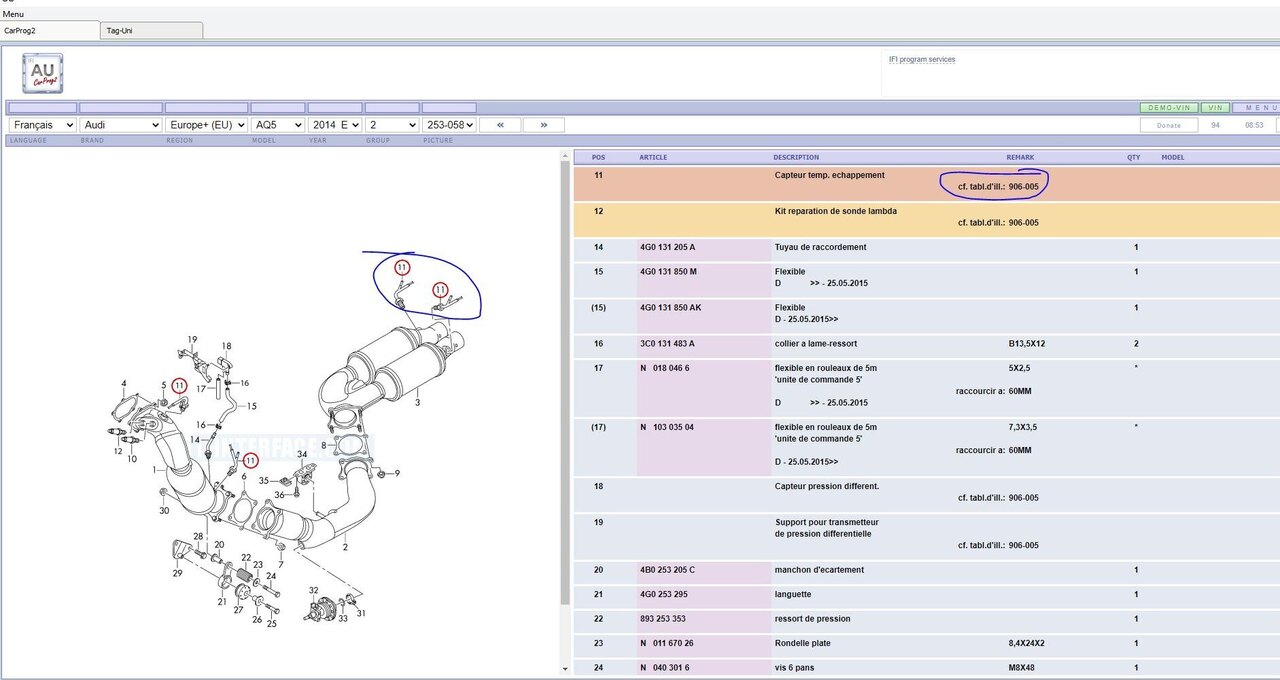The width and height of the screenshot is (1280, 680).
Task: Open the Brand dropdown showing Audi
Action: click(120, 125)
